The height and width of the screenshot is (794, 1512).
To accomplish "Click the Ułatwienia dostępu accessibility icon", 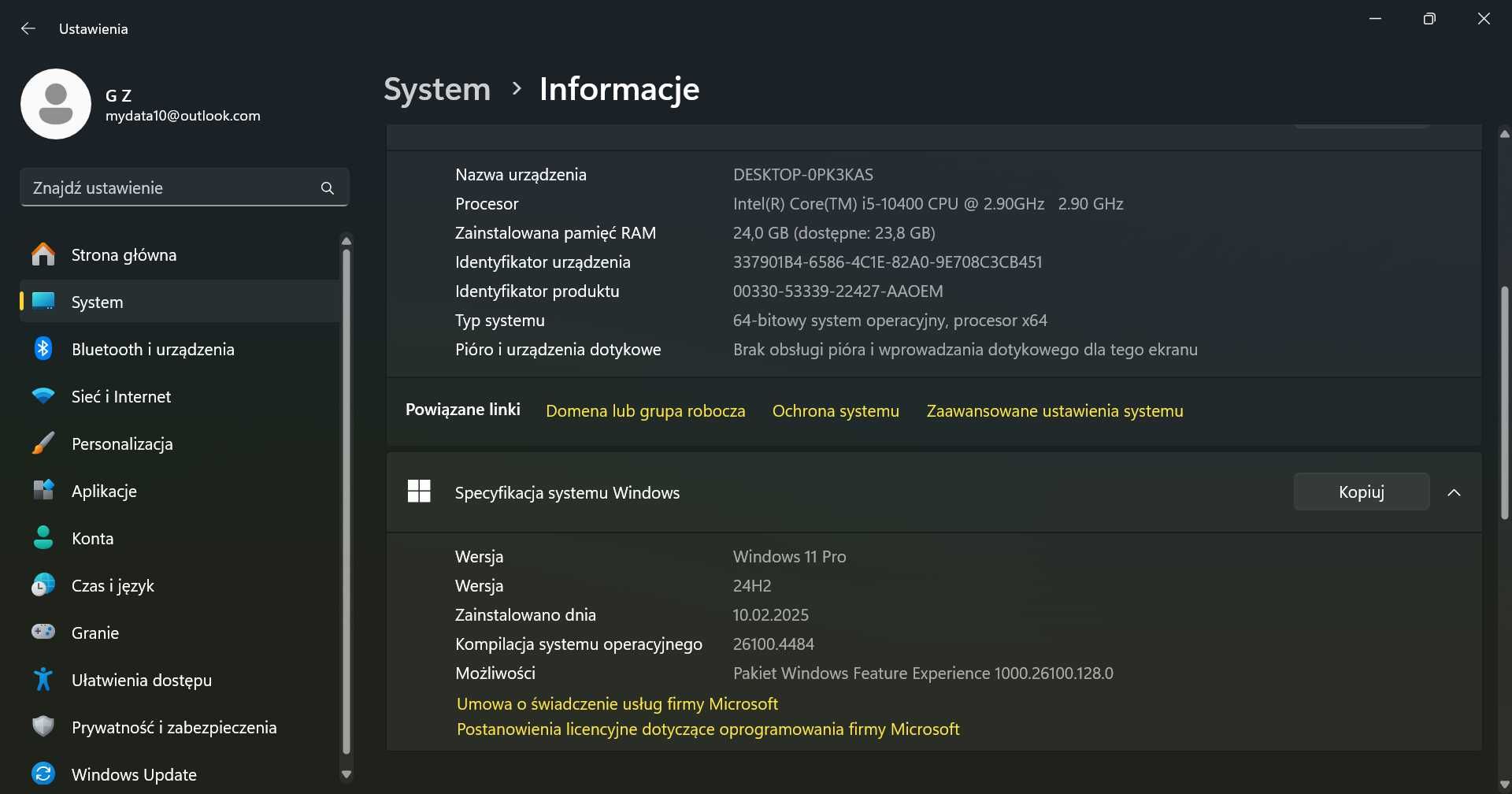I will 43,679.
